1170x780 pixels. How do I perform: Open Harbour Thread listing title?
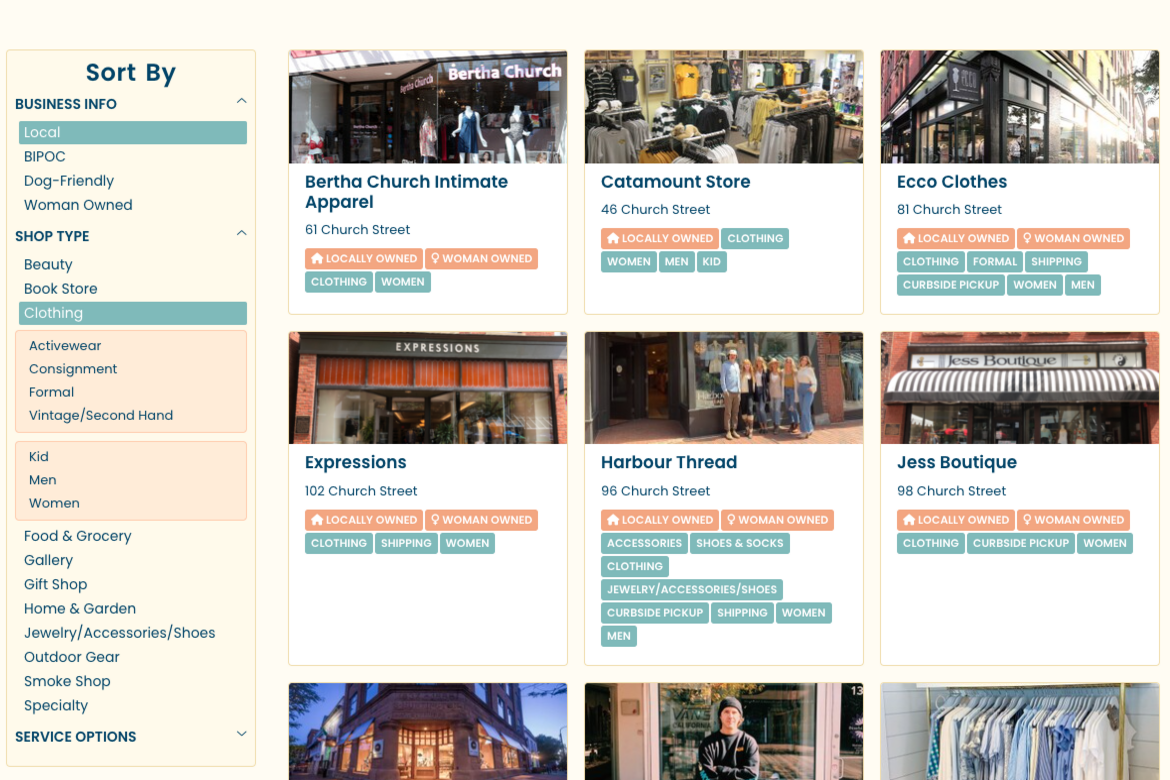669,463
